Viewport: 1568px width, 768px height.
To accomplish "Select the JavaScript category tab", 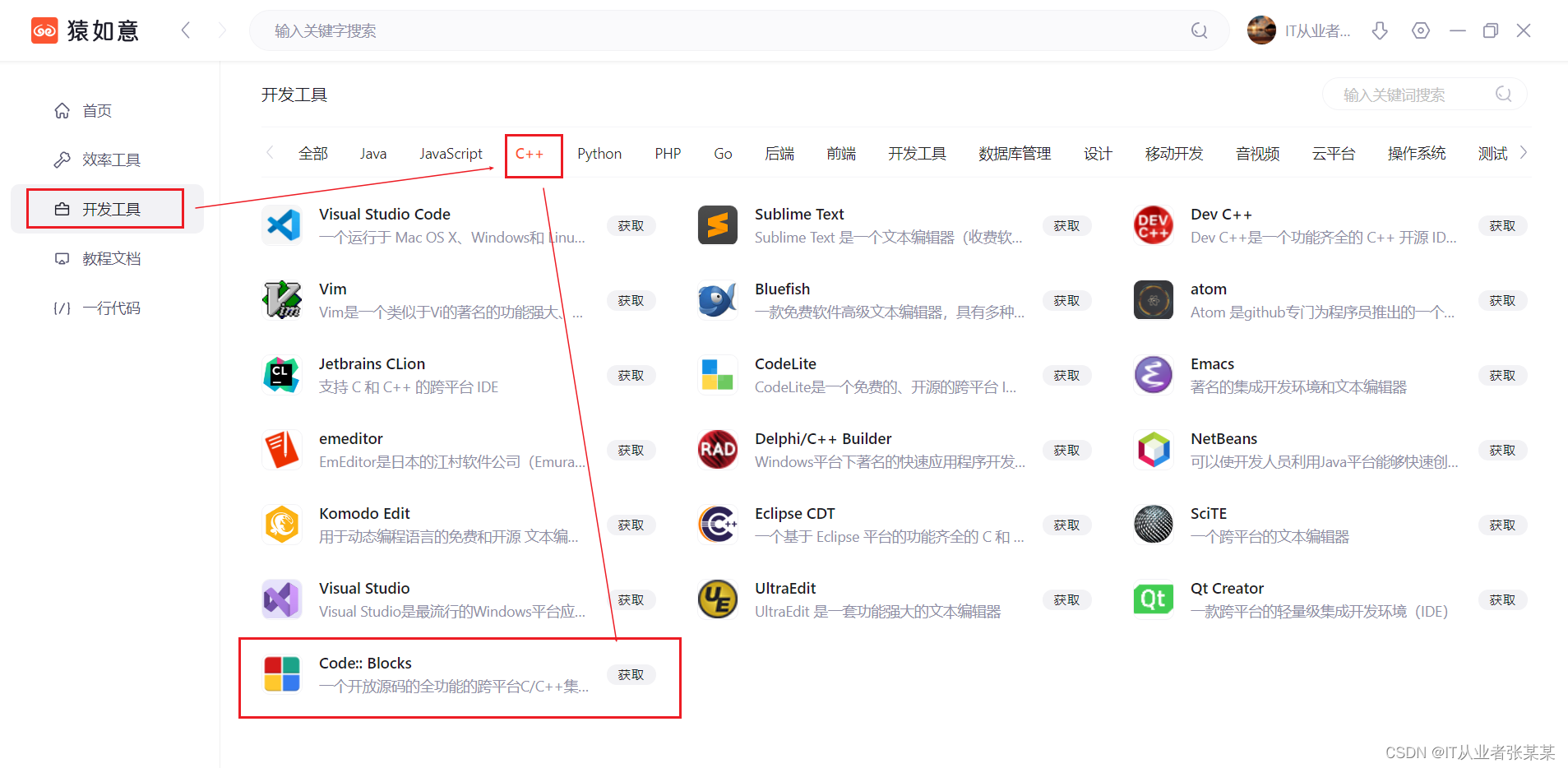I will 451,154.
